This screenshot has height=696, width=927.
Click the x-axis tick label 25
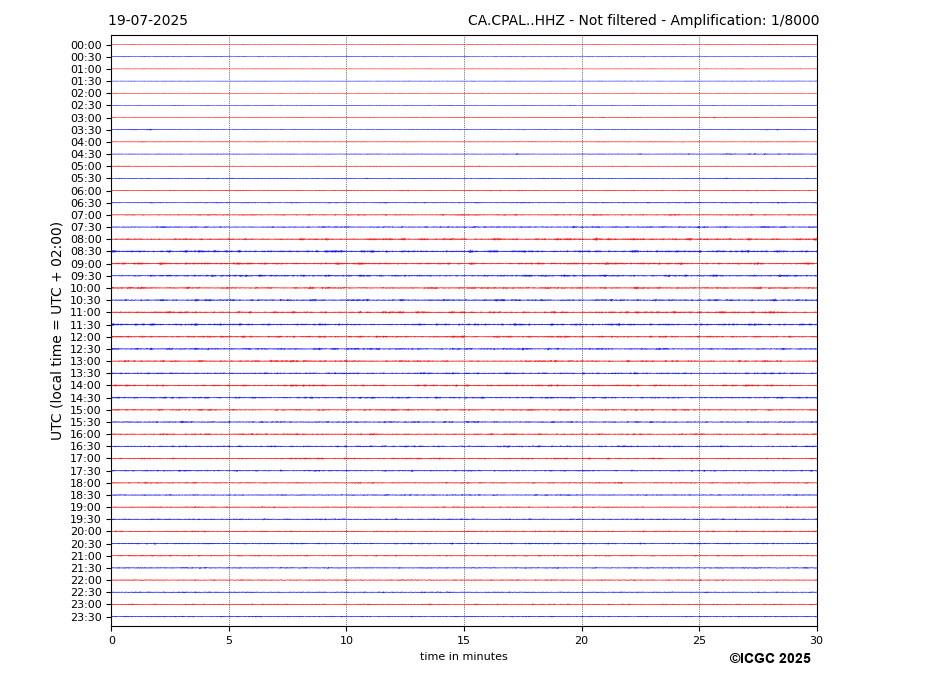pyautogui.click(x=699, y=640)
